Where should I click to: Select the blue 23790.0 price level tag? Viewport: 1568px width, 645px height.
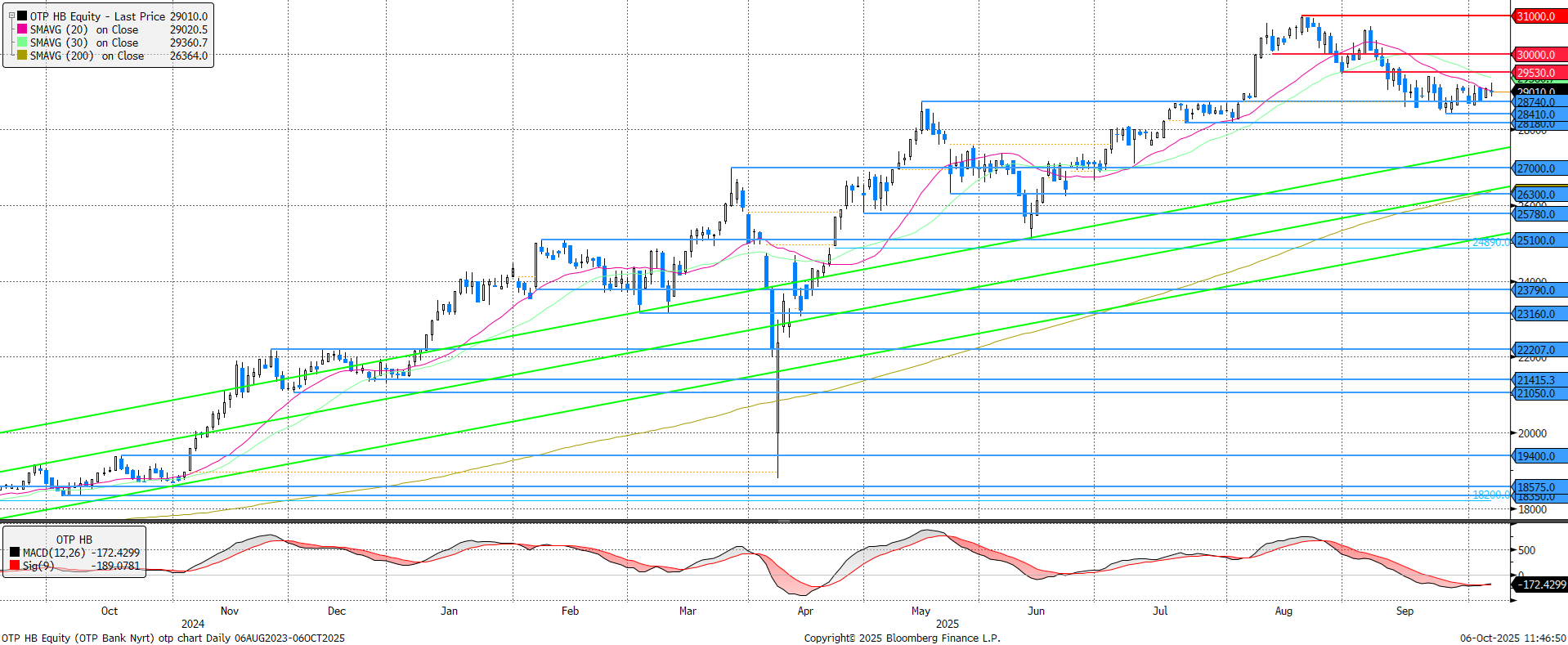pos(1536,290)
